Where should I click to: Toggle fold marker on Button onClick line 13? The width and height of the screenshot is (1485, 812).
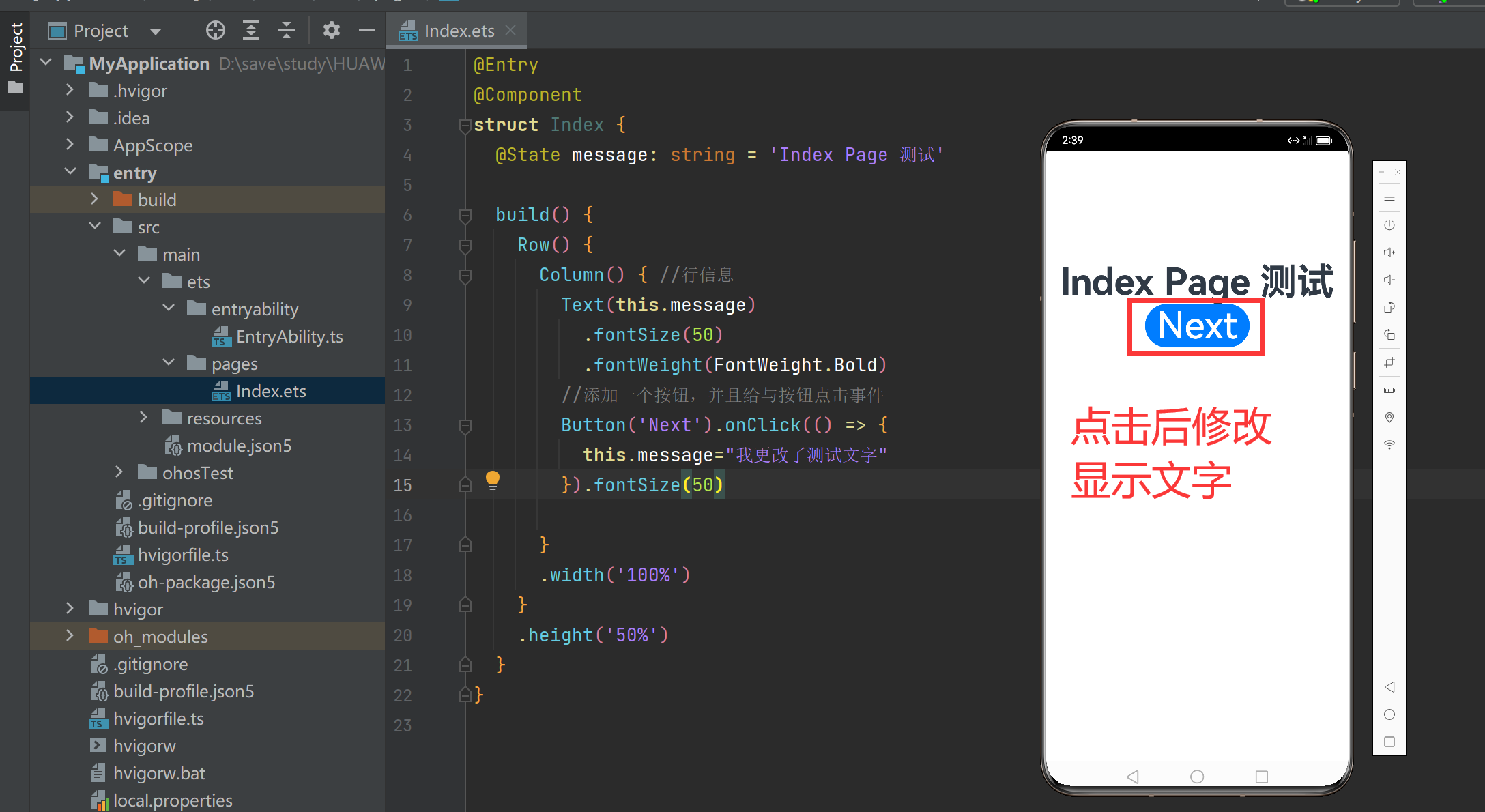click(x=465, y=426)
